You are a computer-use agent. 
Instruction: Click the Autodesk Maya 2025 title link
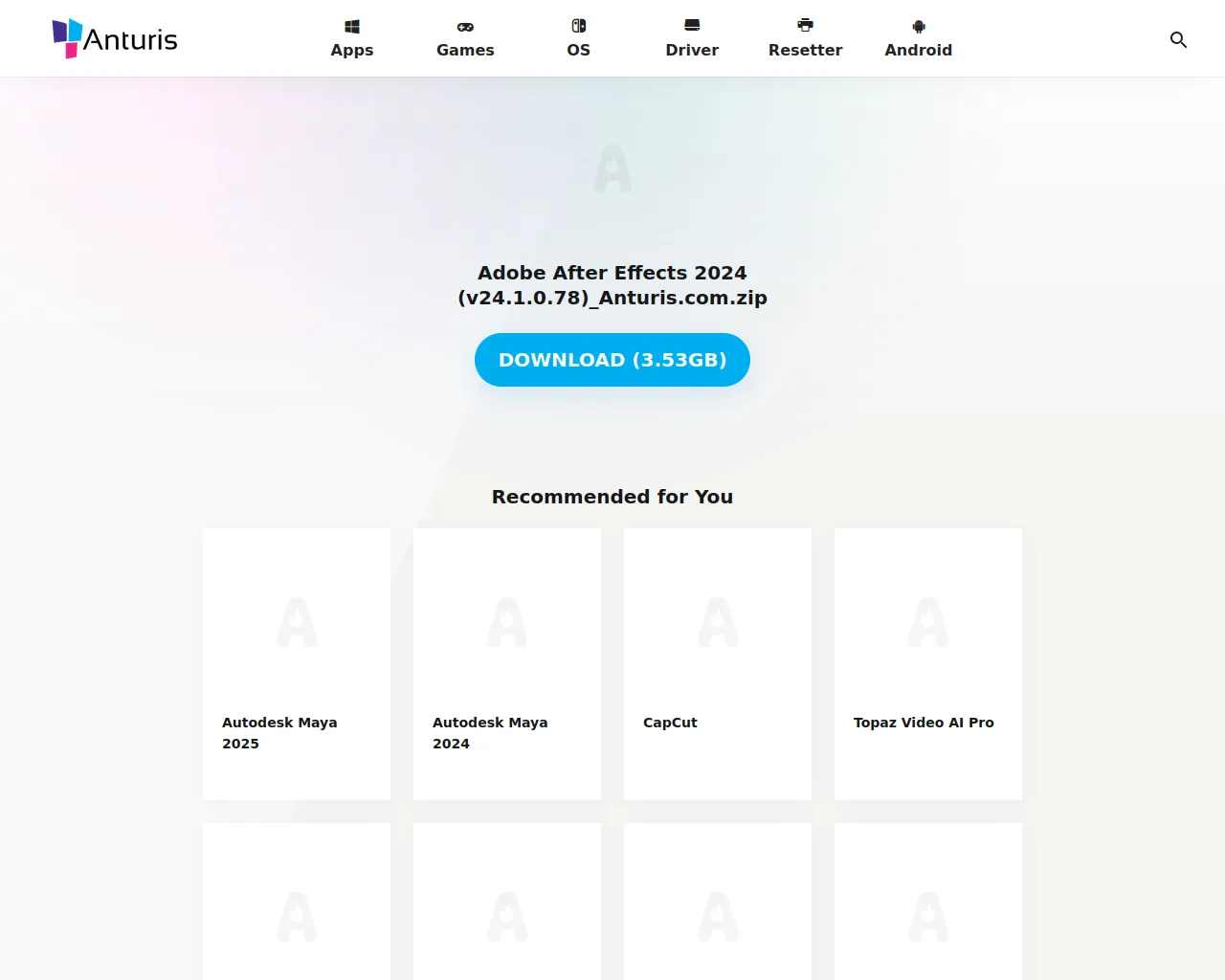[x=279, y=733]
